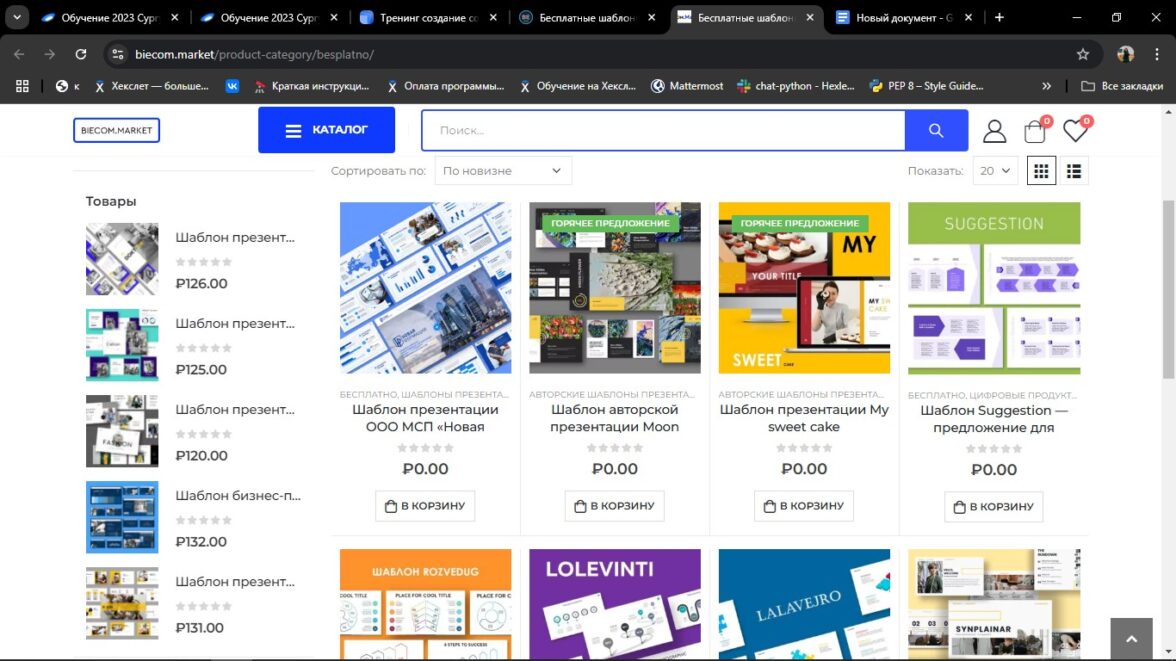The width and height of the screenshot is (1176, 661).
Task: Bookmark this page with star icon
Action: (x=1082, y=54)
